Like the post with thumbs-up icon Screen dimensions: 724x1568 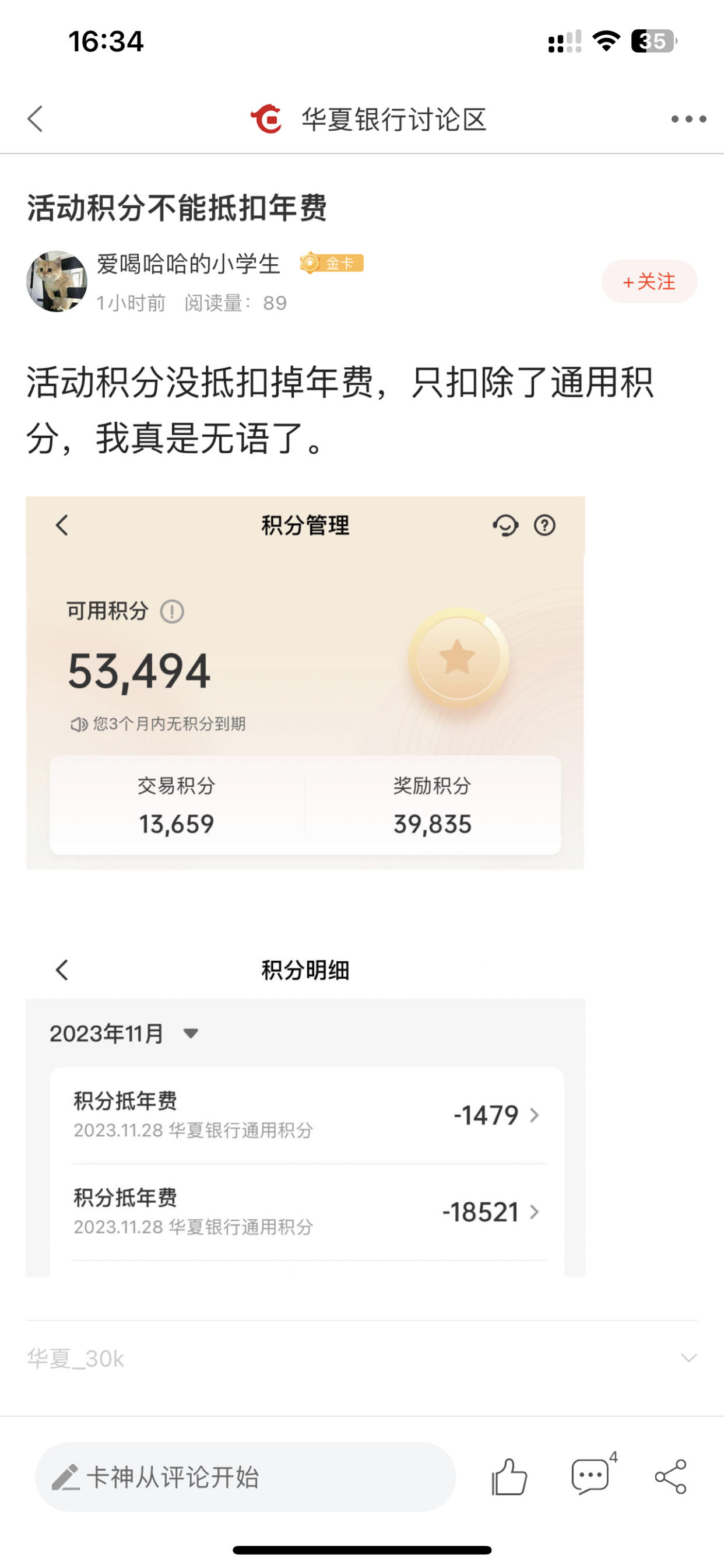tap(509, 1476)
